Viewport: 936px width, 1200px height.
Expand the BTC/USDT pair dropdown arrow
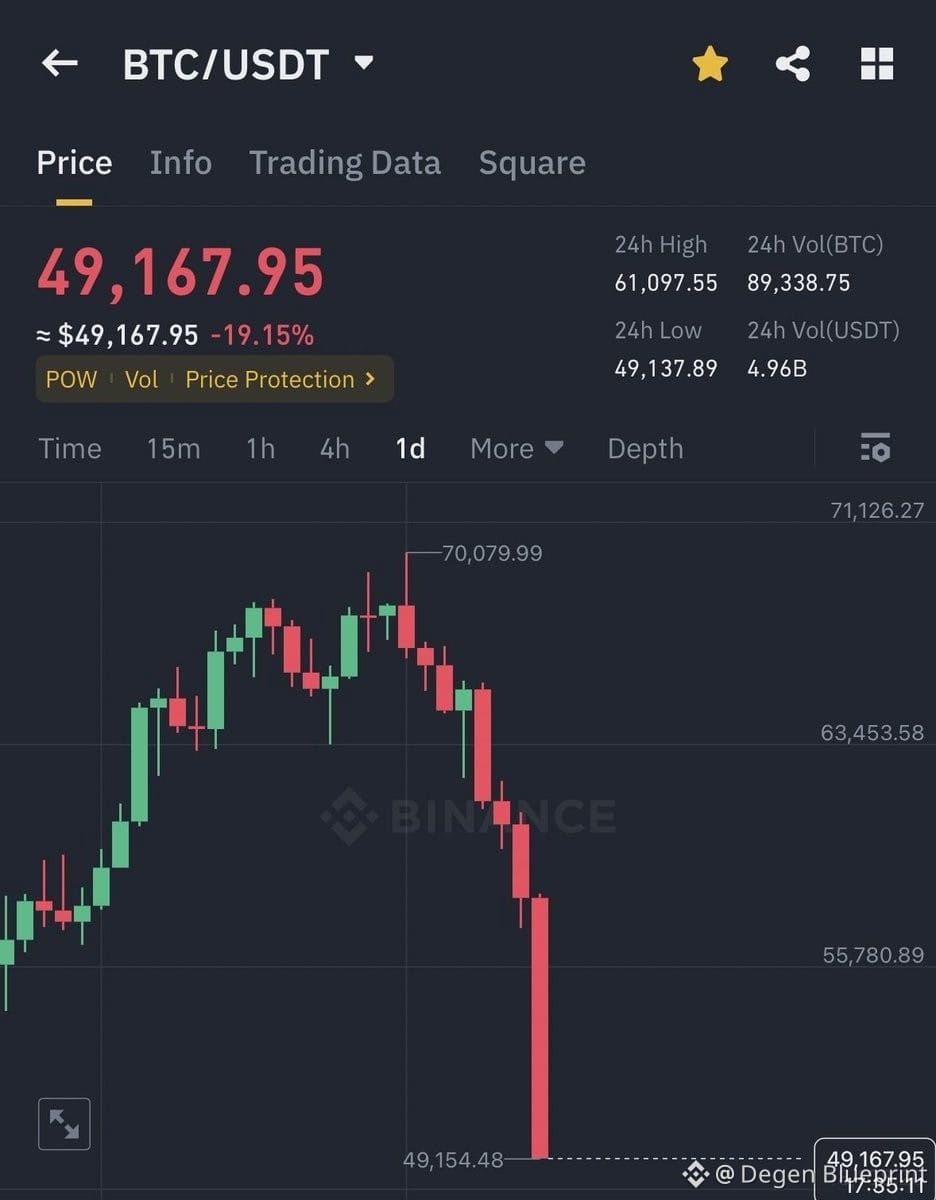pyautogui.click(x=364, y=63)
